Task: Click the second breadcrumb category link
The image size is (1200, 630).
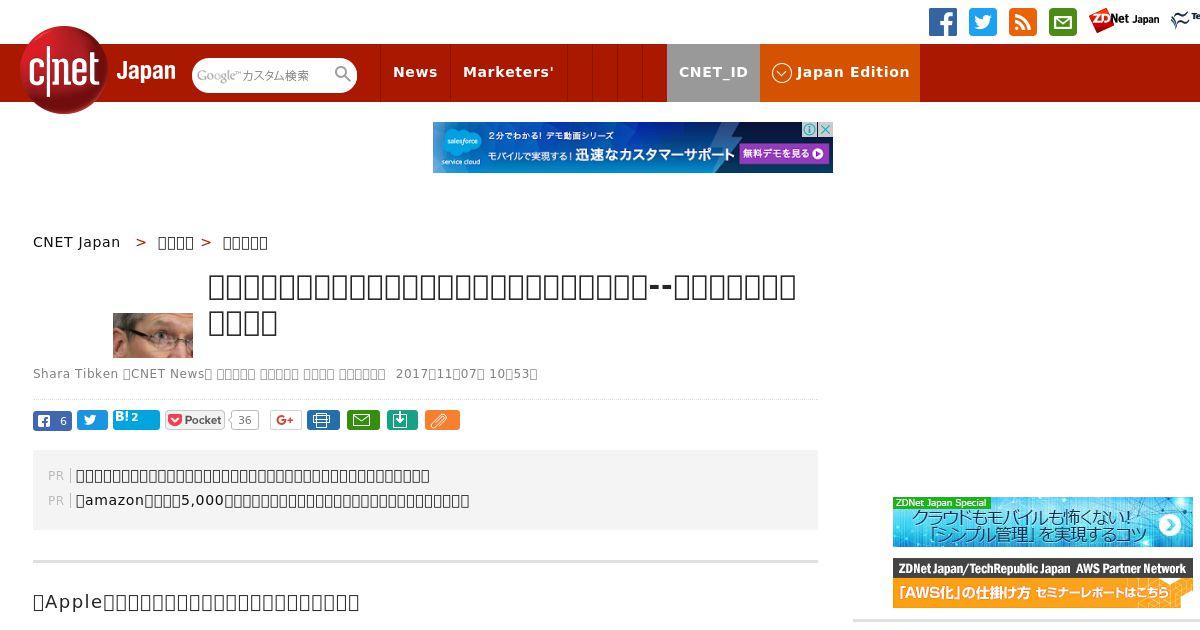Action: tap(176, 242)
